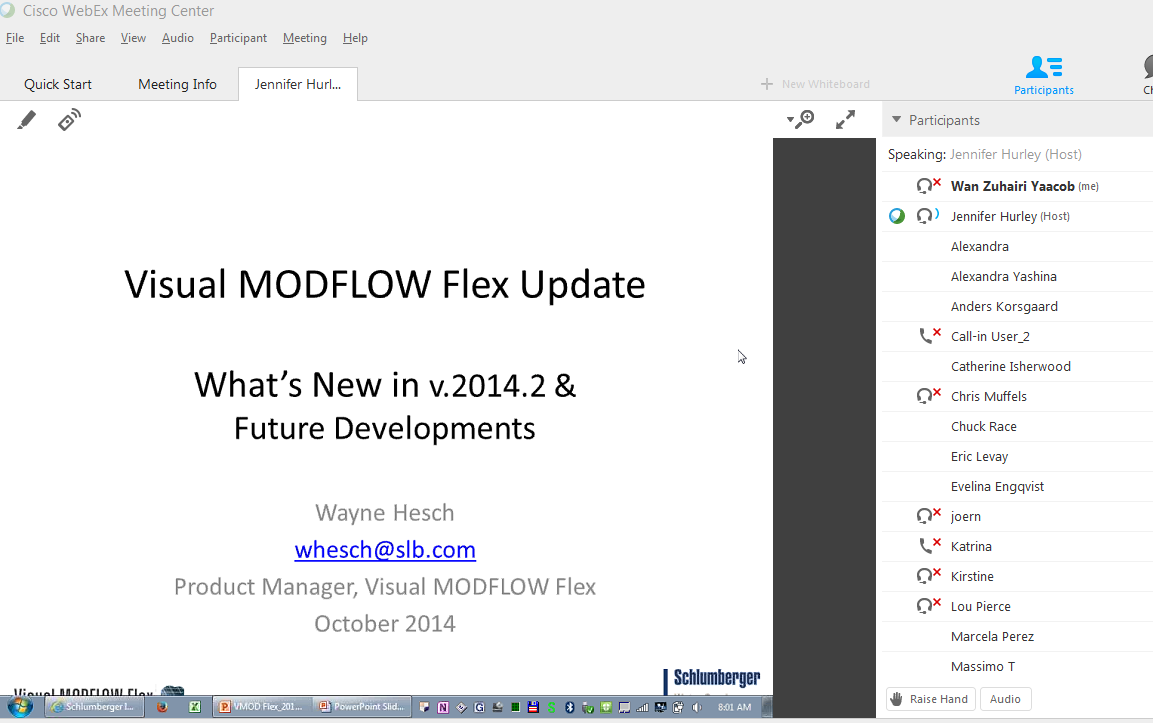The height and width of the screenshot is (723, 1153).
Task: Open the File menu
Action: pos(15,38)
